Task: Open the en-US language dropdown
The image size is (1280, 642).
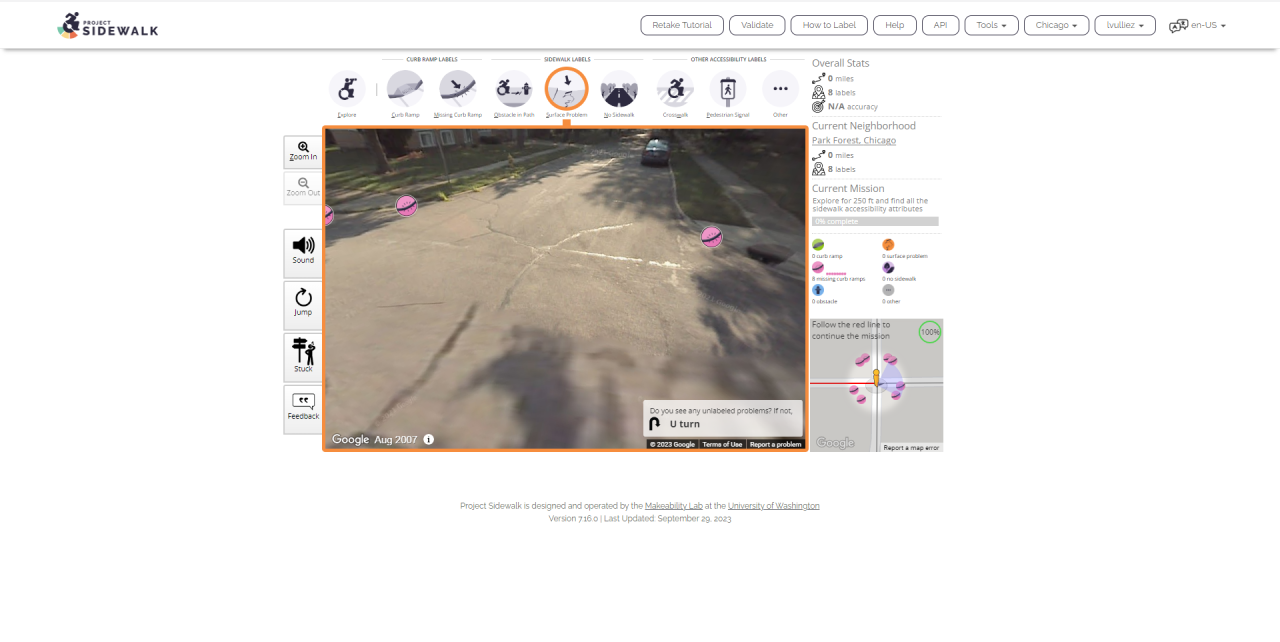Action: 1208,25
